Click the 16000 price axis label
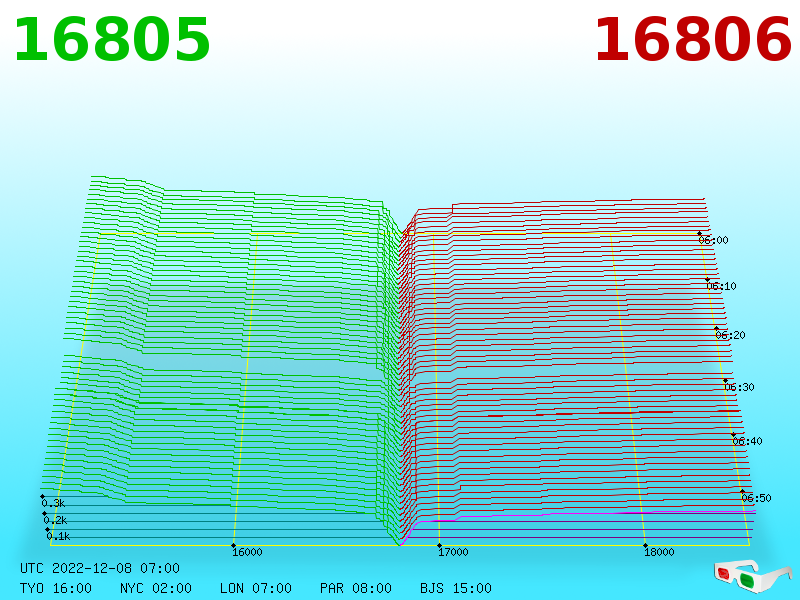Screen dimensions: 800x600 point(247,552)
